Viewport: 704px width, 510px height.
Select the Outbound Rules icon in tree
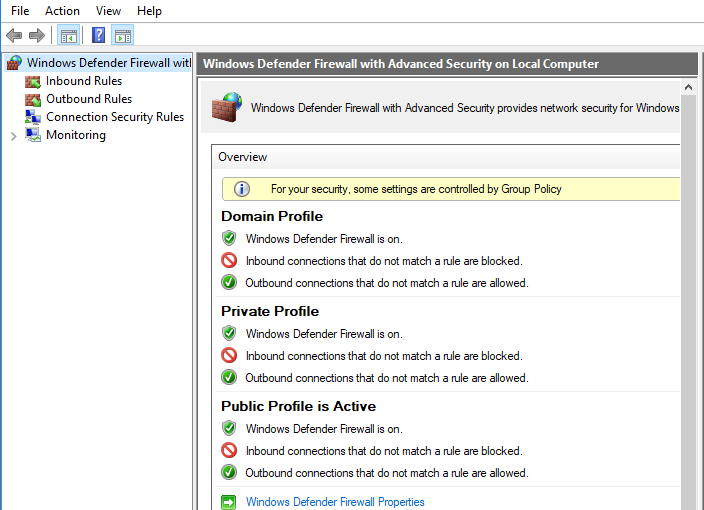pyautogui.click(x=33, y=99)
